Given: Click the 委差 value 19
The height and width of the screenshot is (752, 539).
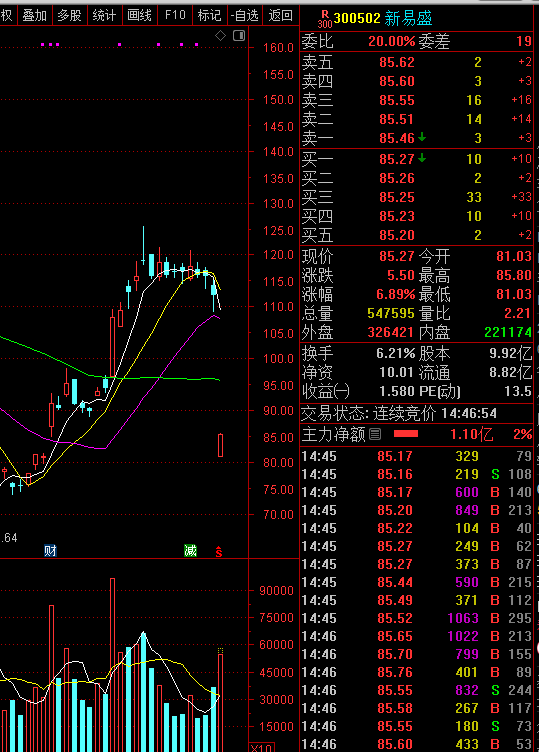Looking at the screenshot, I should (x=524, y=41).
